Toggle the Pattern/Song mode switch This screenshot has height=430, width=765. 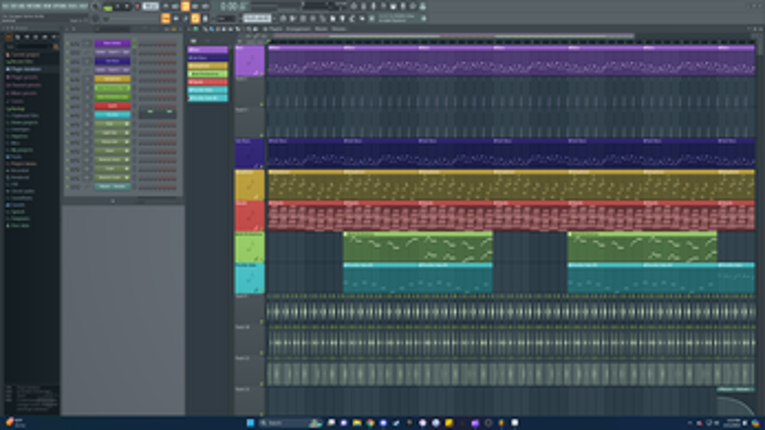point(110,7)
